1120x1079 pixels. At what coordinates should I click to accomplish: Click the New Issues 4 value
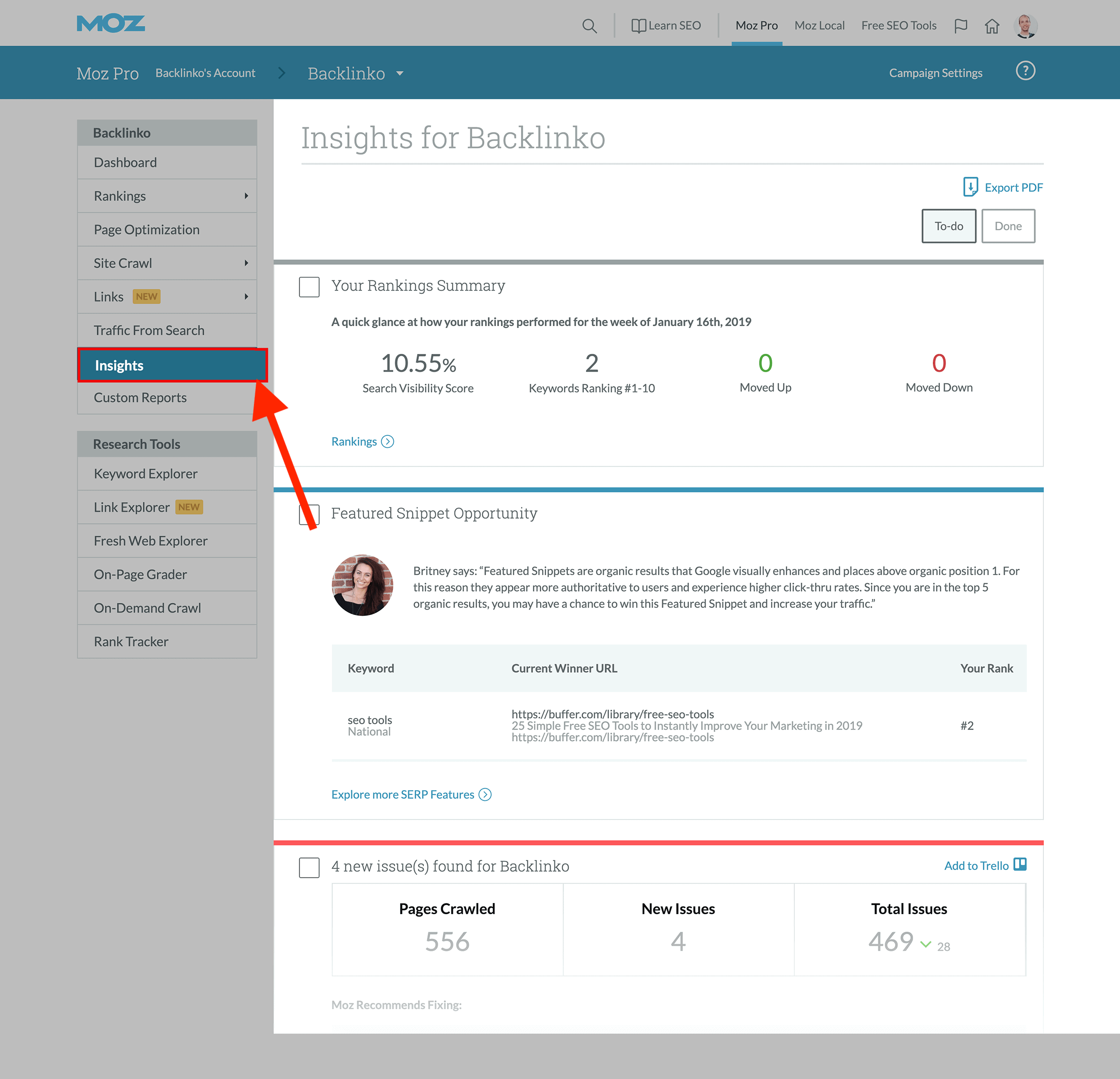678,941
